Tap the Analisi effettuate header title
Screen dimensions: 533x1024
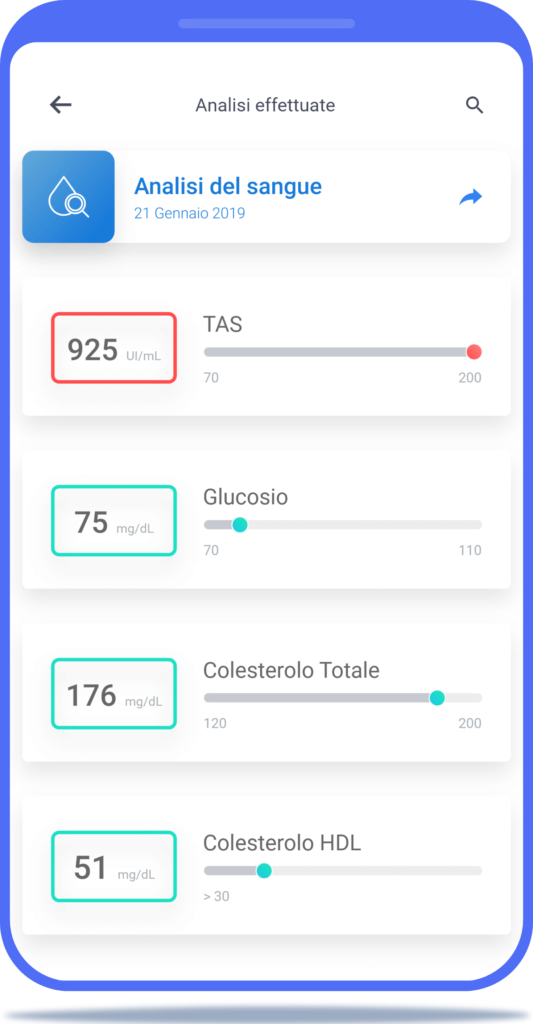[265, 105]
